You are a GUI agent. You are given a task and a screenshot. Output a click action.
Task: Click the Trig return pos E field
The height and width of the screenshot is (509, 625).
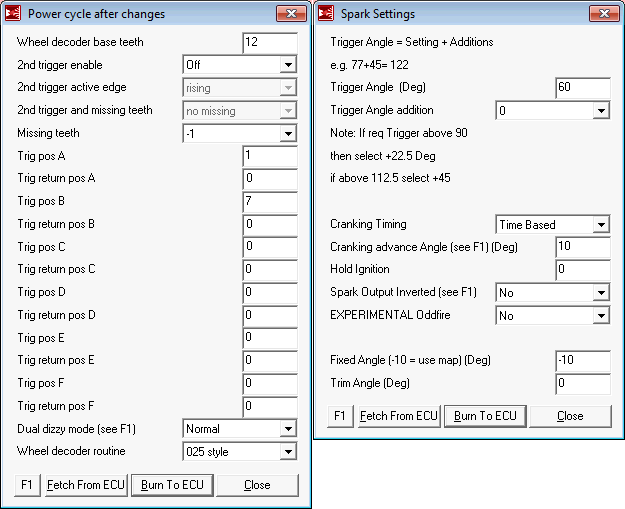tap(270, 361)
